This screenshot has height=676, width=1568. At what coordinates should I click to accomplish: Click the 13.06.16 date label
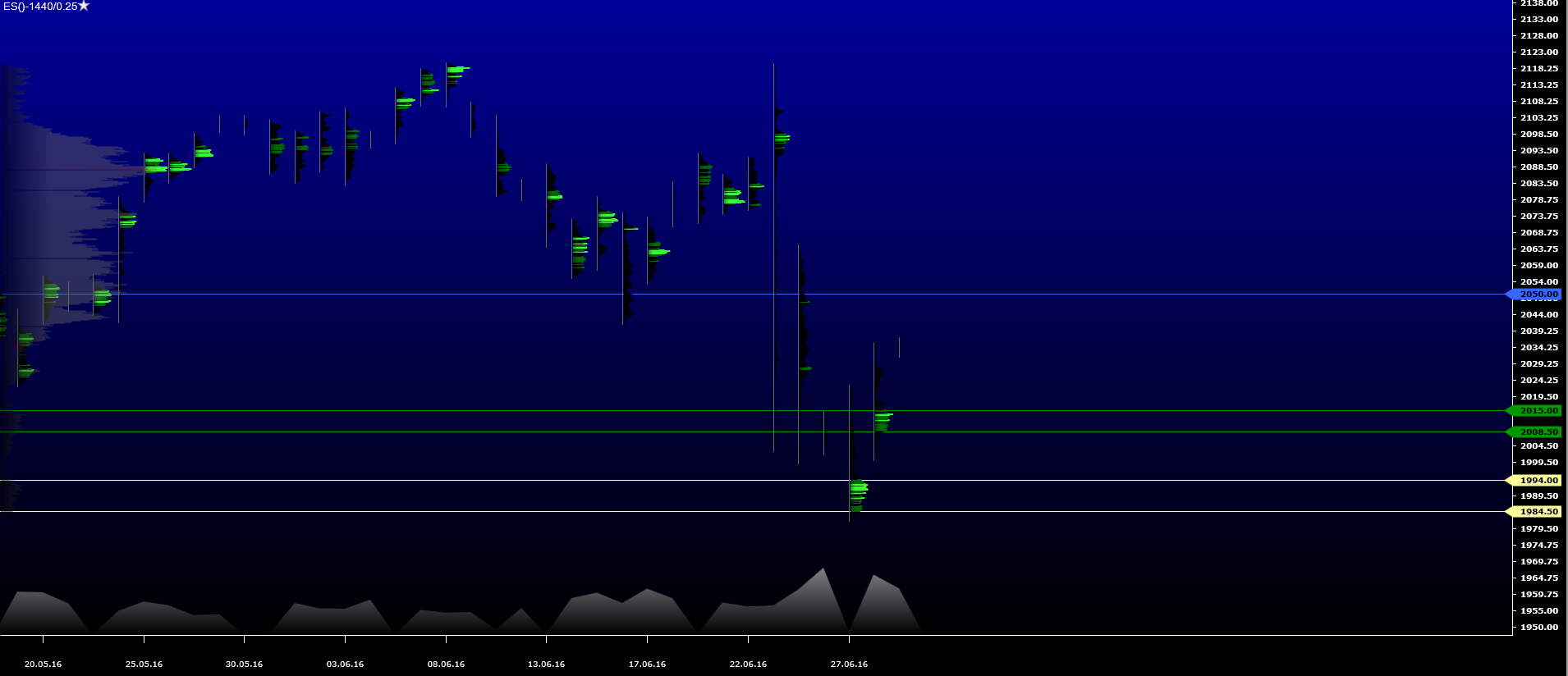click(x=546, y=665)
